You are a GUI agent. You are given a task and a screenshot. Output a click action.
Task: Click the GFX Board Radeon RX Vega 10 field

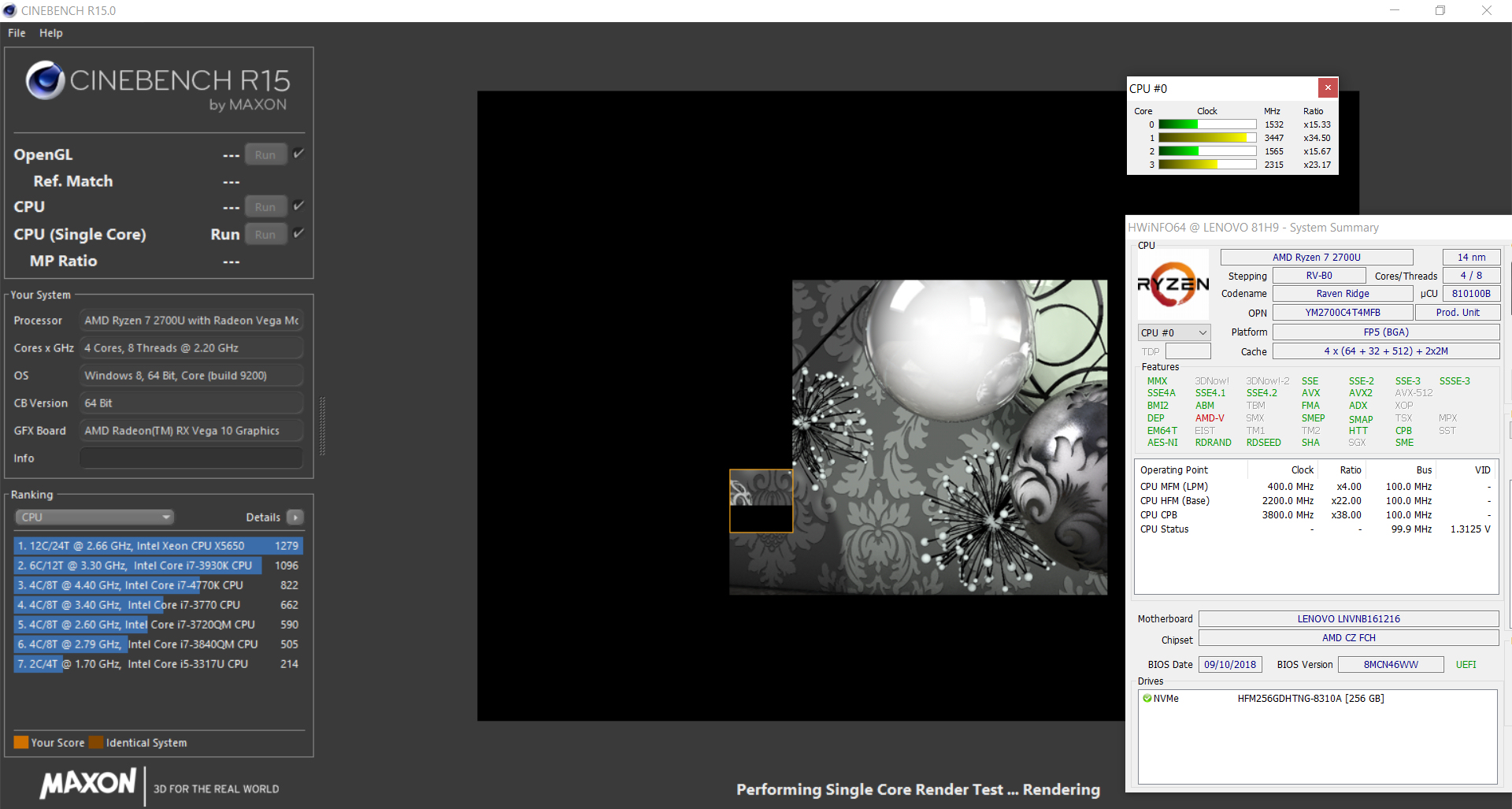(191, 430)
